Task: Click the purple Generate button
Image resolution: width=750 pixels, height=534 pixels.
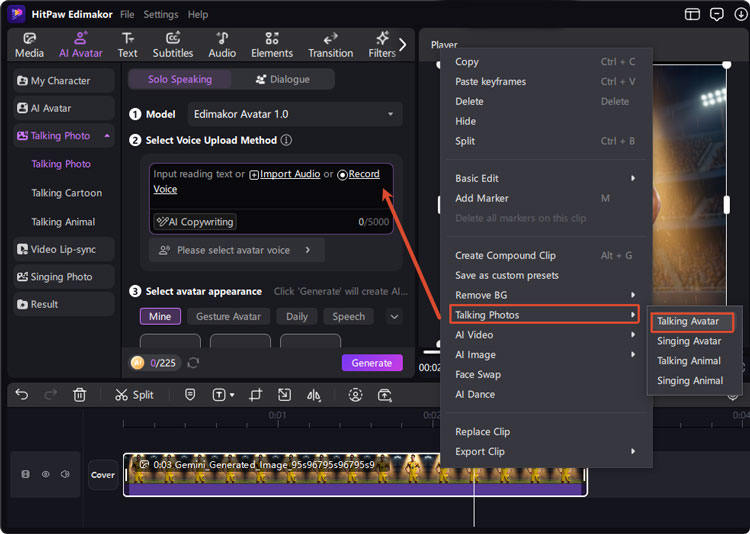Action: pos(372,363)
